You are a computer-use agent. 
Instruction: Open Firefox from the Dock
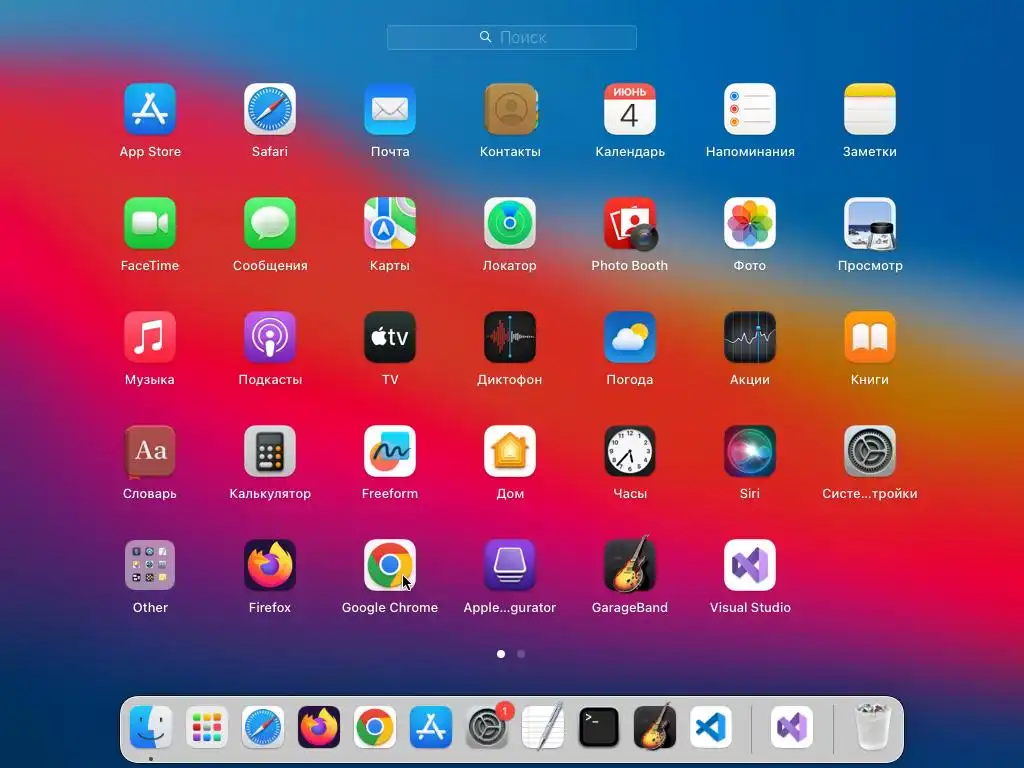[x=319, y=727]
